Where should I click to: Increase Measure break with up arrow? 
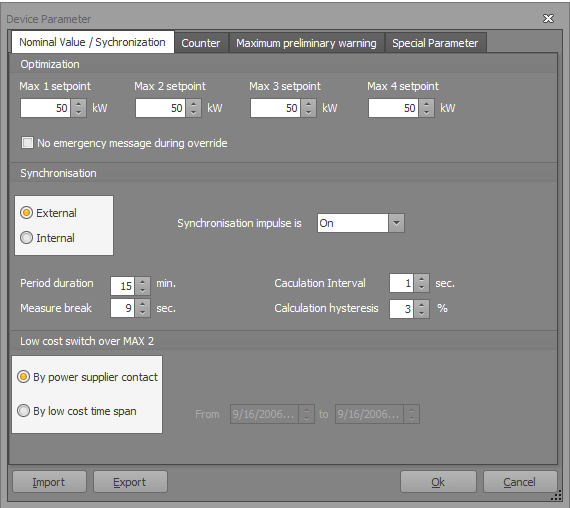point(142,304)
